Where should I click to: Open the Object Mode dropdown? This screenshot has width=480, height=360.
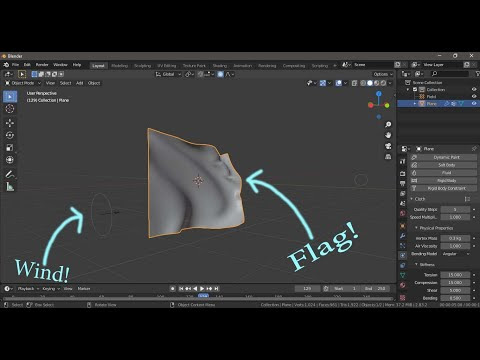[23, 83]
